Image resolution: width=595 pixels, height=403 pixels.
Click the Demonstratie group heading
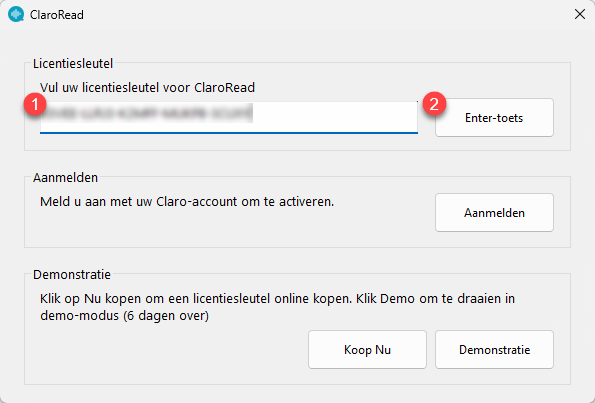coord(72,274)
